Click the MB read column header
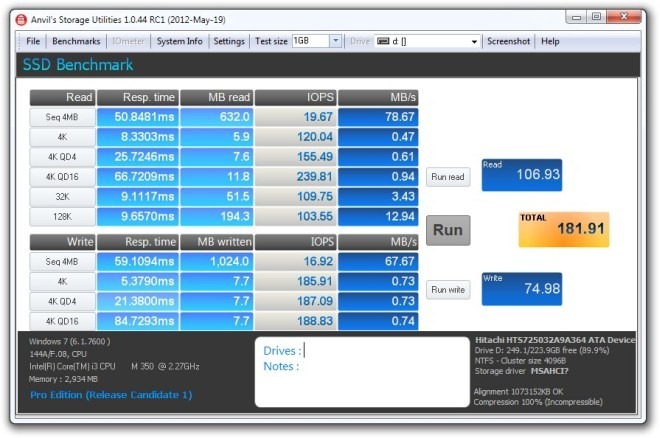Image resolution: width=660 pixels, height=438 pixels. click(x=217, y=97)
